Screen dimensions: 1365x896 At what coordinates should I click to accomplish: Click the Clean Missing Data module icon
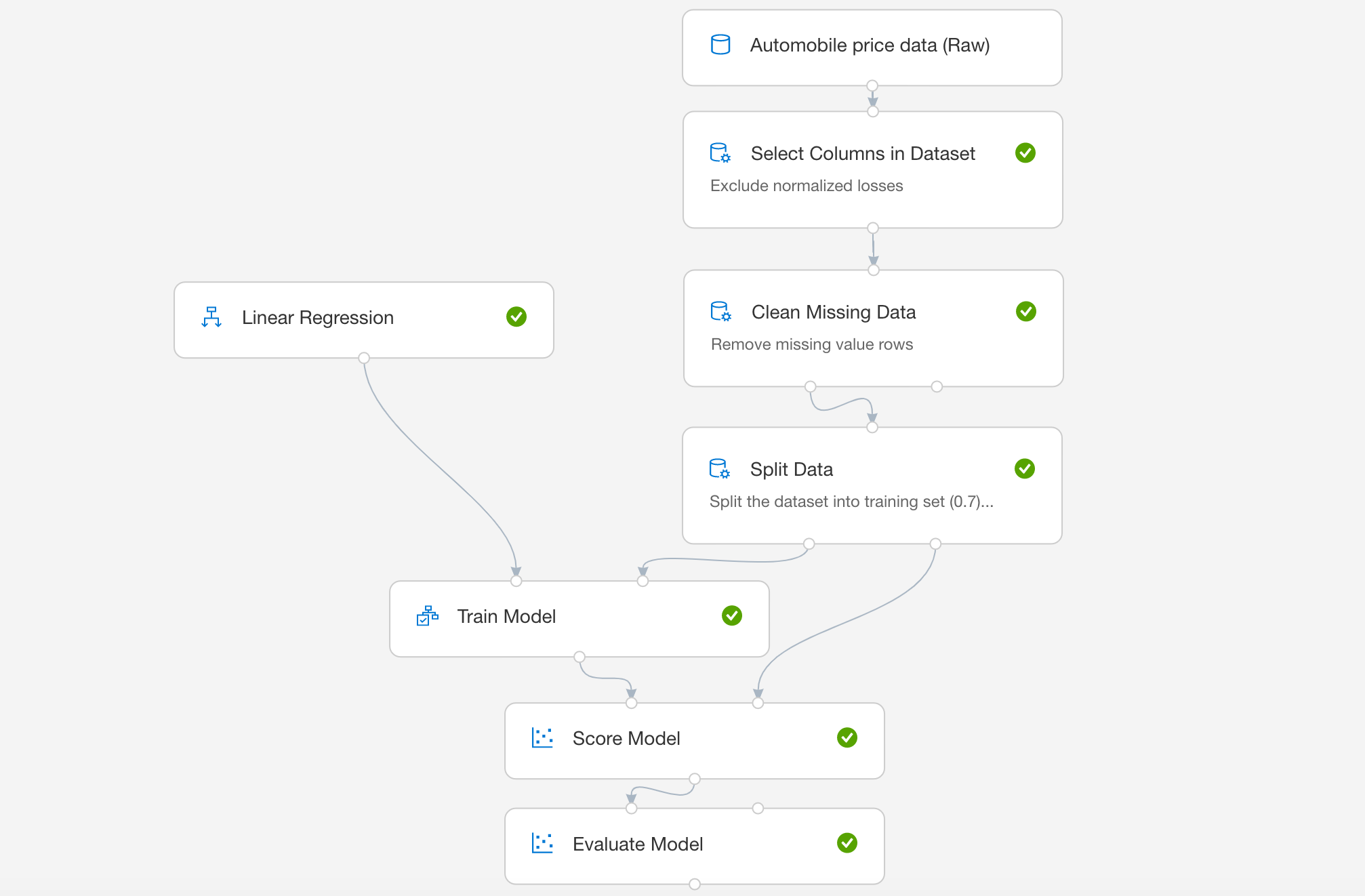[721, 312]
